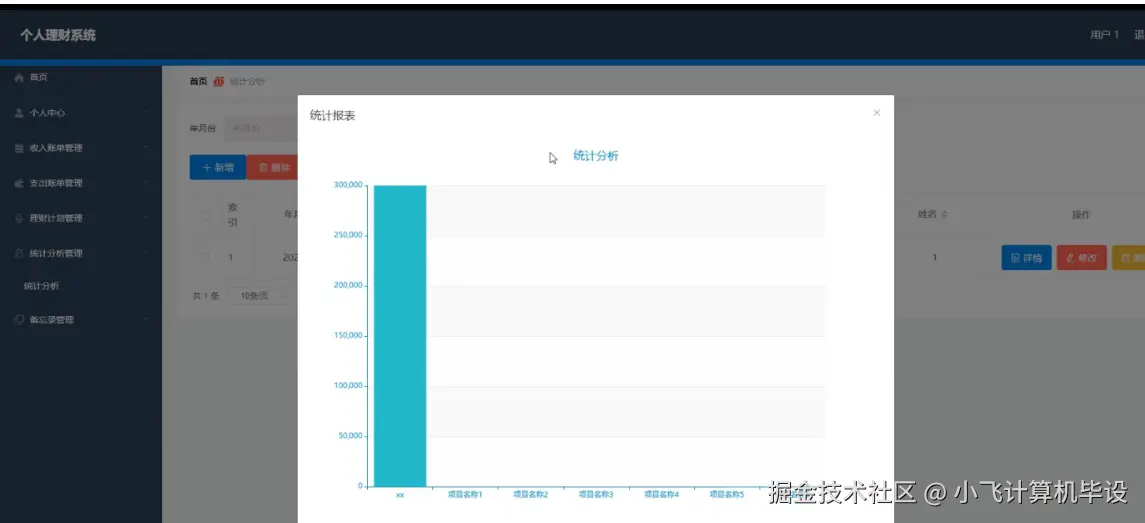Close the 统计报表 dialog with the X
The height and width of the screenshot is (523, 1145).
tap(876, 112)
